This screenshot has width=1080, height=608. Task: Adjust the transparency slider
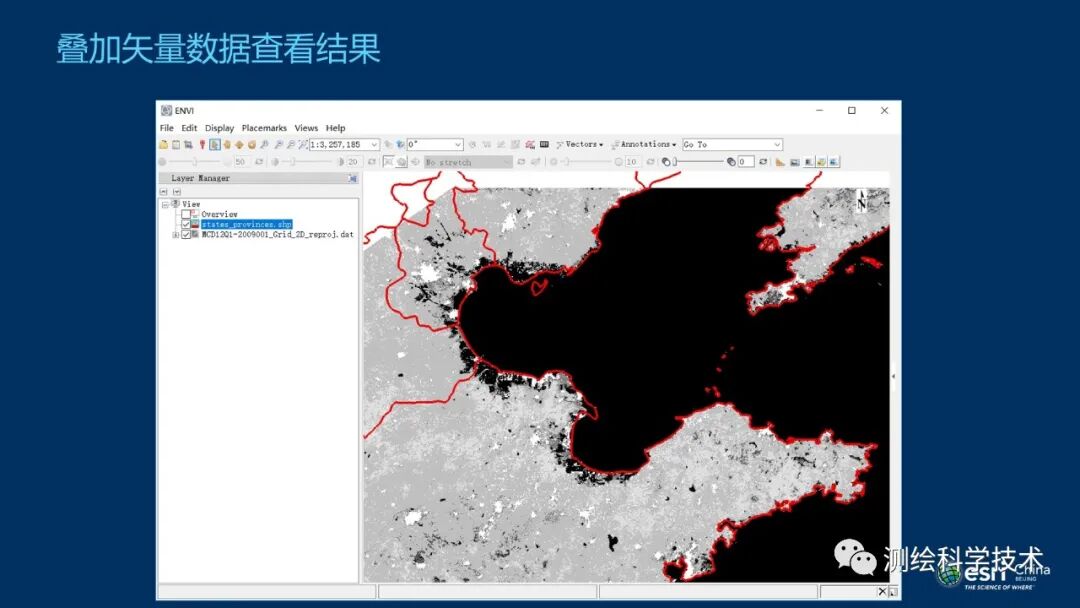point(698,162)
